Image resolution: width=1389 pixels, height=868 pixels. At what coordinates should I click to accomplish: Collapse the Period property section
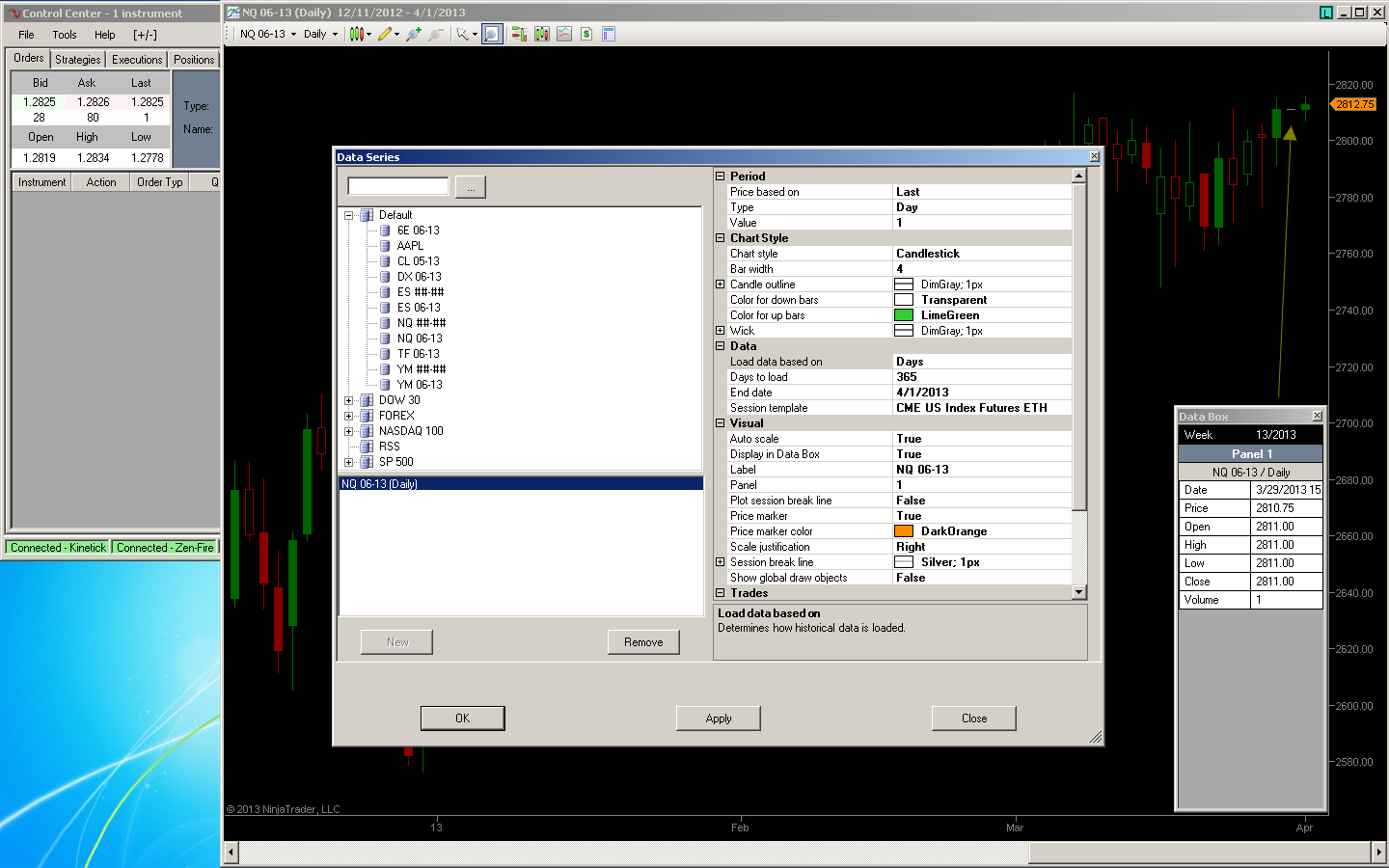(x=721, y=176)
